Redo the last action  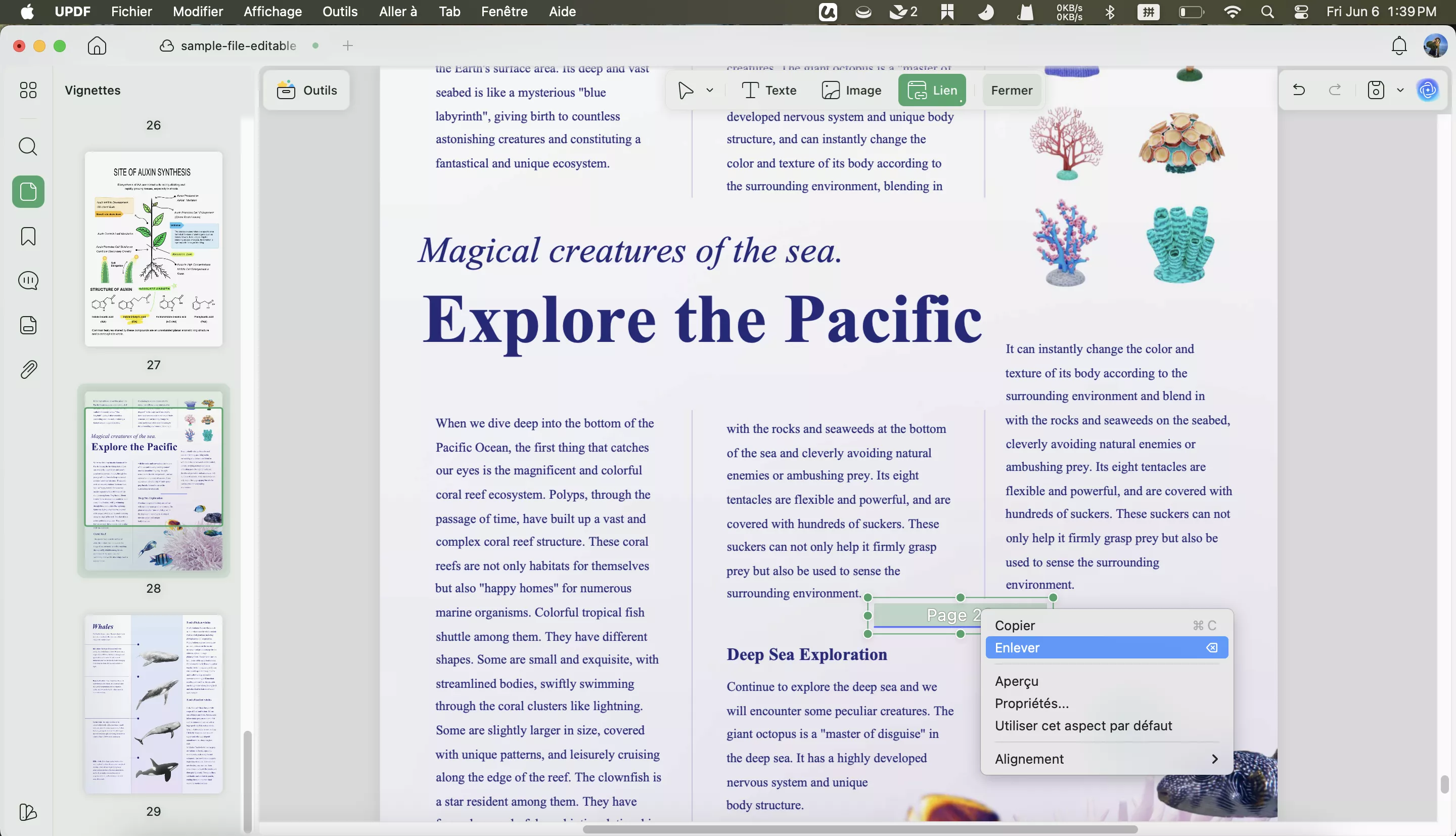(1336, 90)
